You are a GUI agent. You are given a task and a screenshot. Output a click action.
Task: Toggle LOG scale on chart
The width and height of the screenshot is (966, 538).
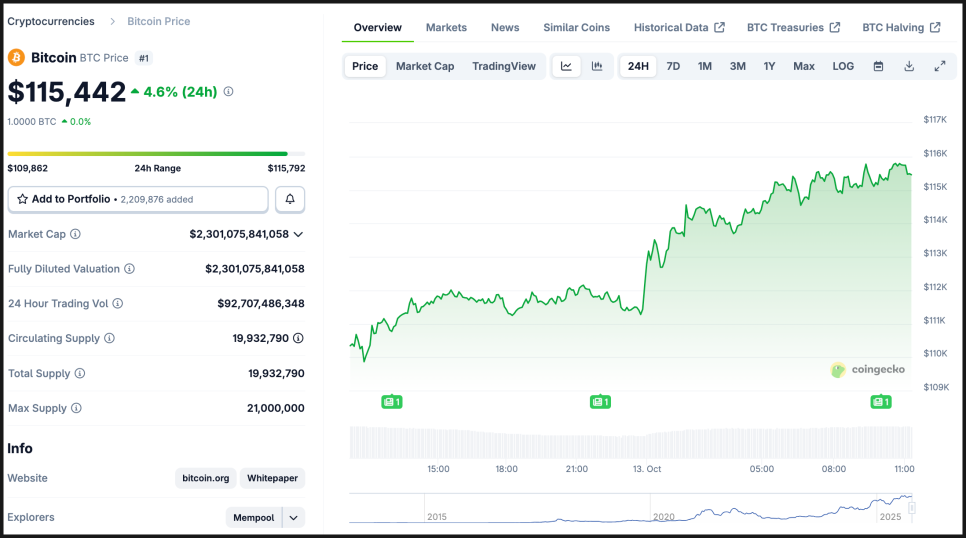point(843,66)
